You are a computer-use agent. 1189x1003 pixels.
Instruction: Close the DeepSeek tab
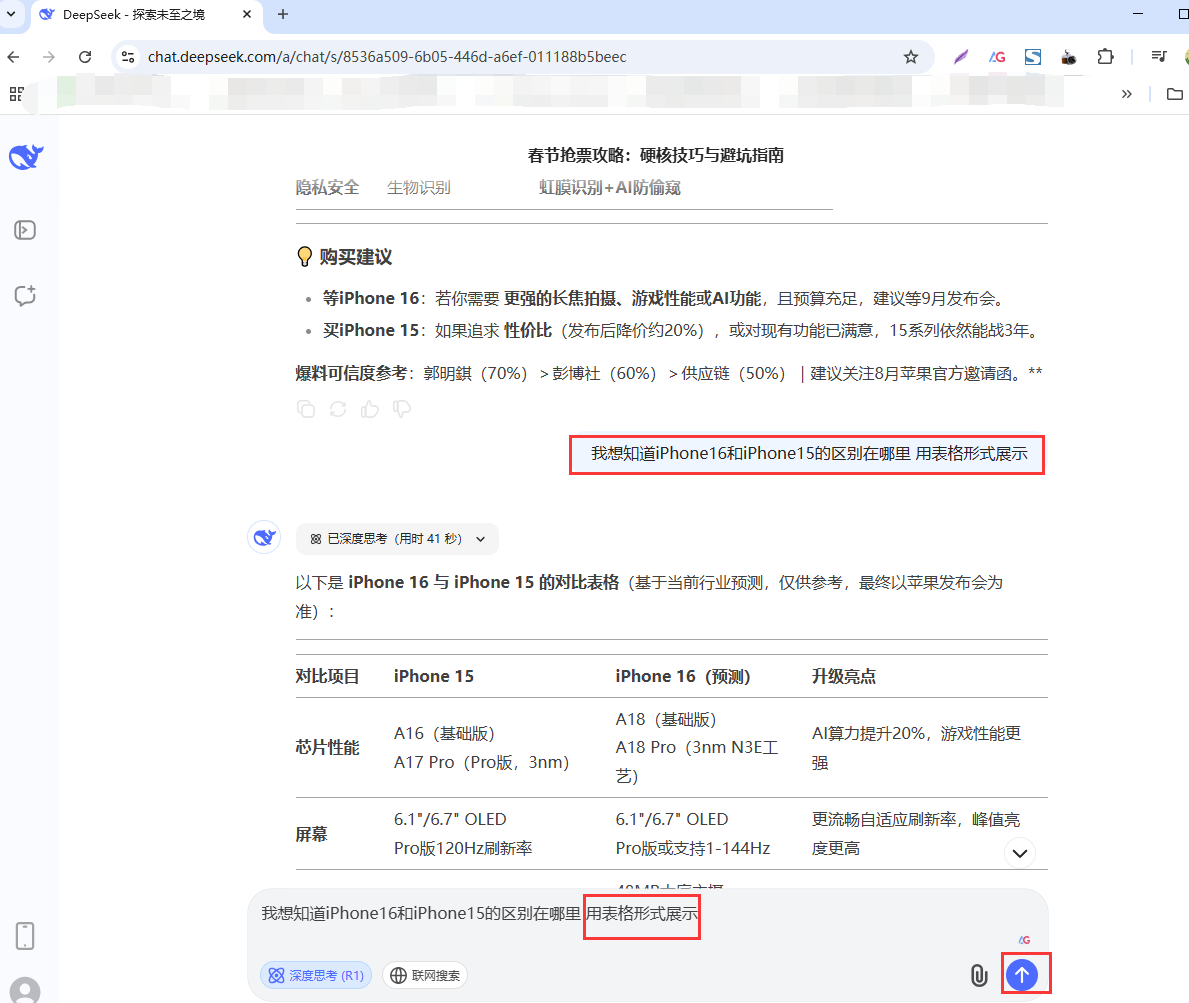(246, 14)
